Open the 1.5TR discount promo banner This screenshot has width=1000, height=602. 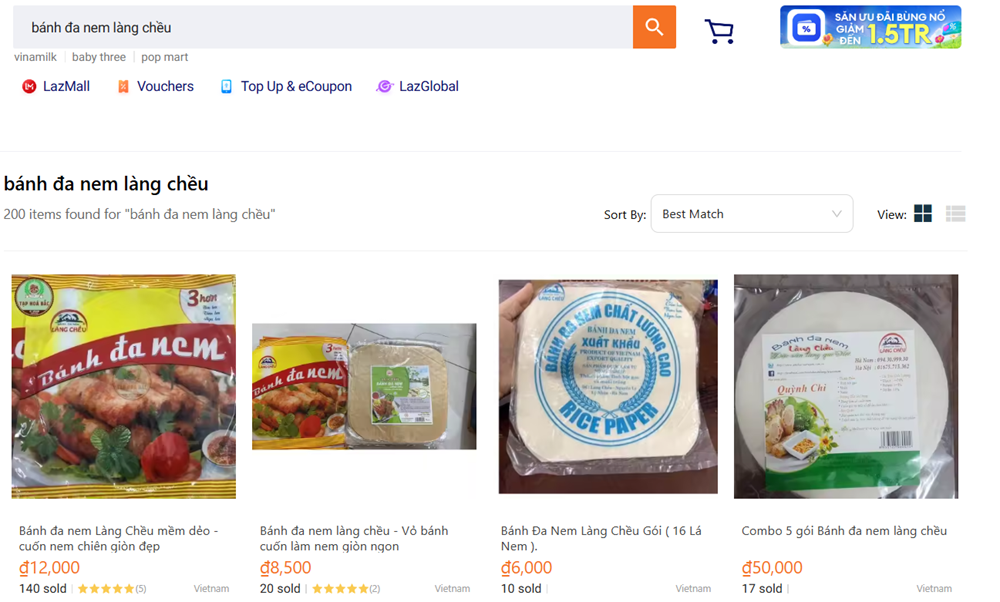tap(870, 27)
